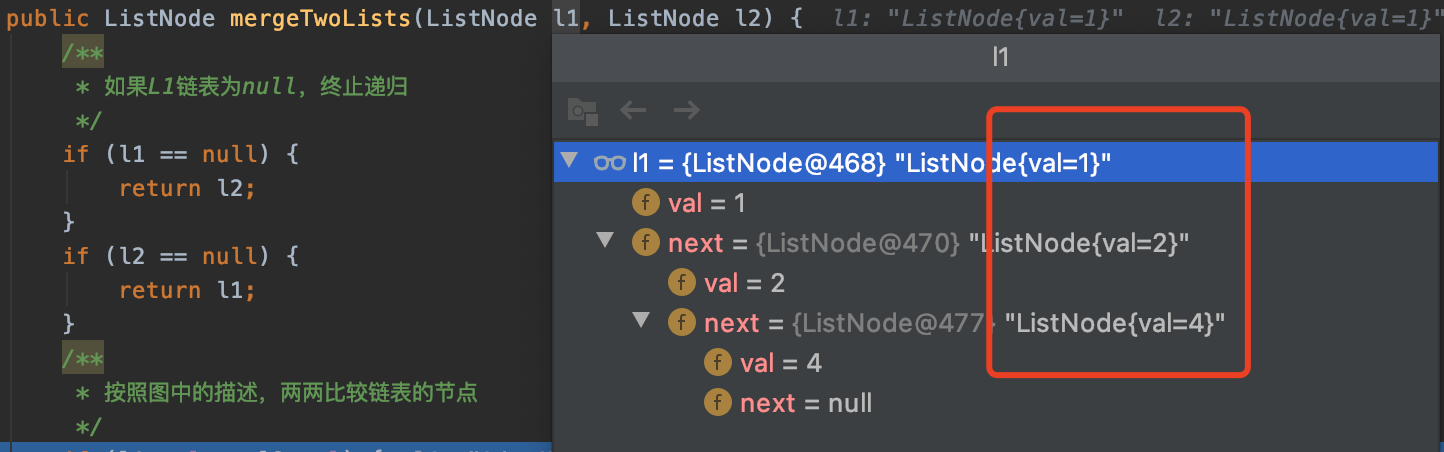Click the 'if (l2 == null)' line
The width and height of the screenshot is (1444, 452).
tap(180, 256)
